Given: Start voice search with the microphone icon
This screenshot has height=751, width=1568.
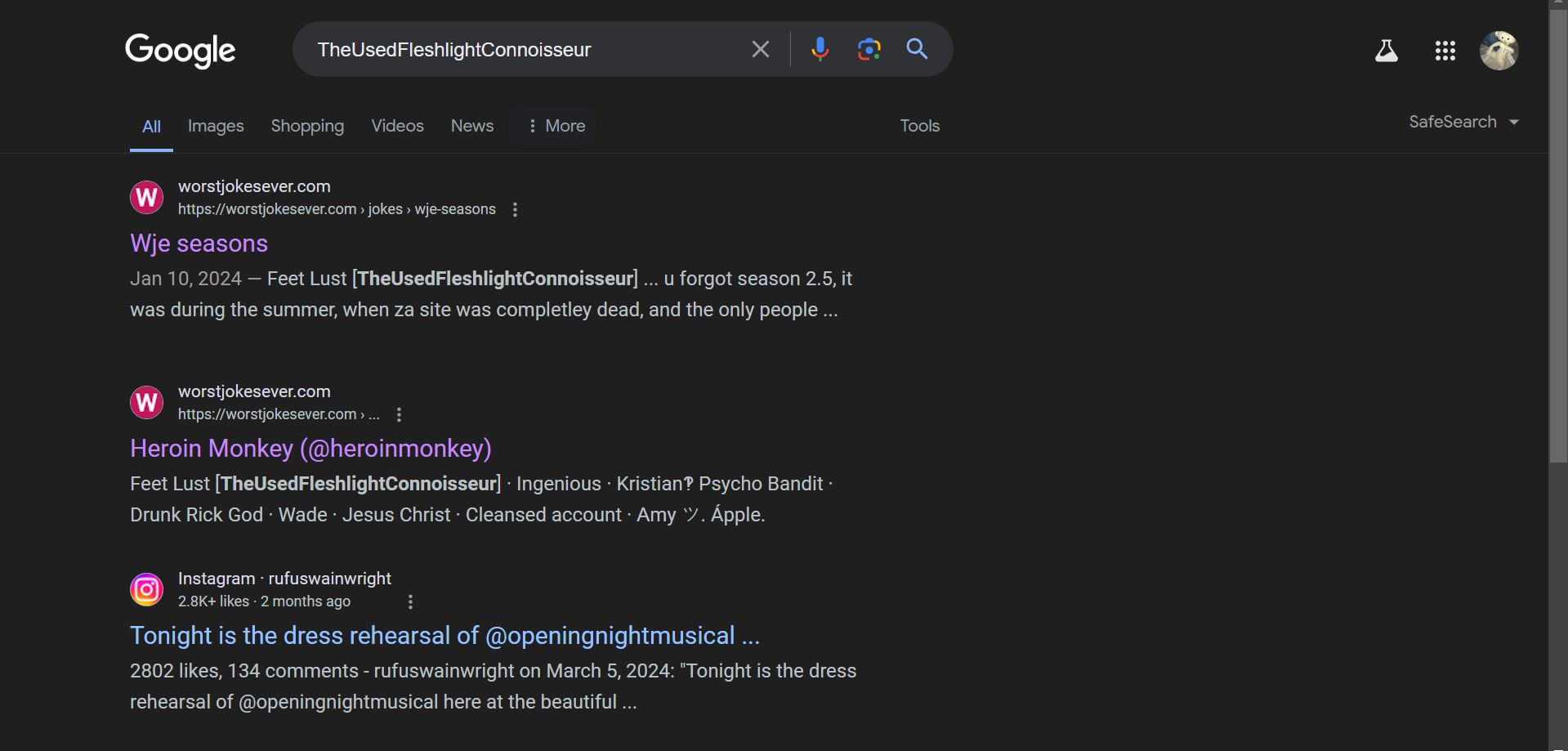Looking at the screenshot, I should pyautogui.click(x=820, y=50).
